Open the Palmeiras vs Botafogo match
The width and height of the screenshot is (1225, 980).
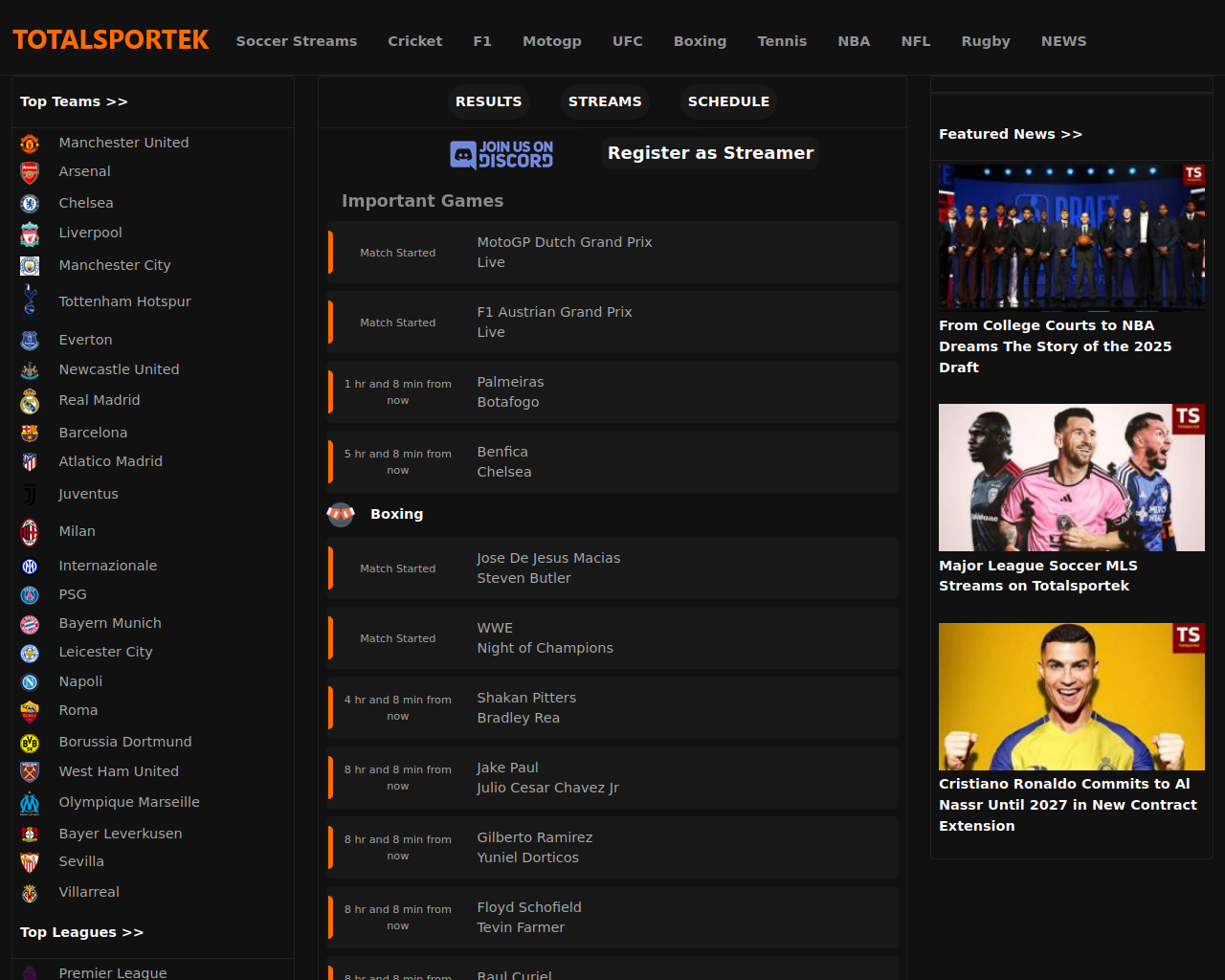(x=612, y=392)
